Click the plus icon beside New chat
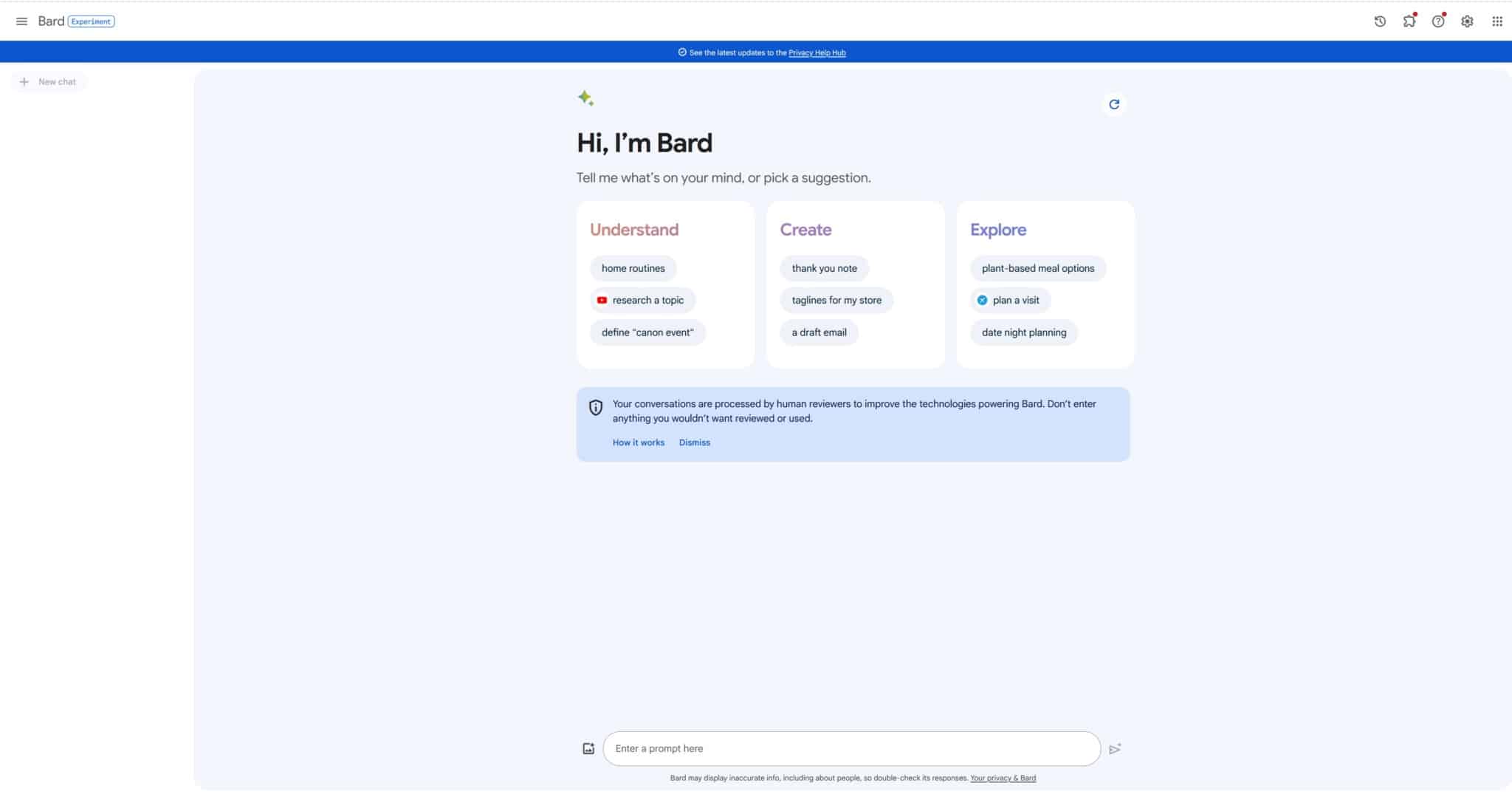The height and width of the screenshot is (797, 1512). 24,81
